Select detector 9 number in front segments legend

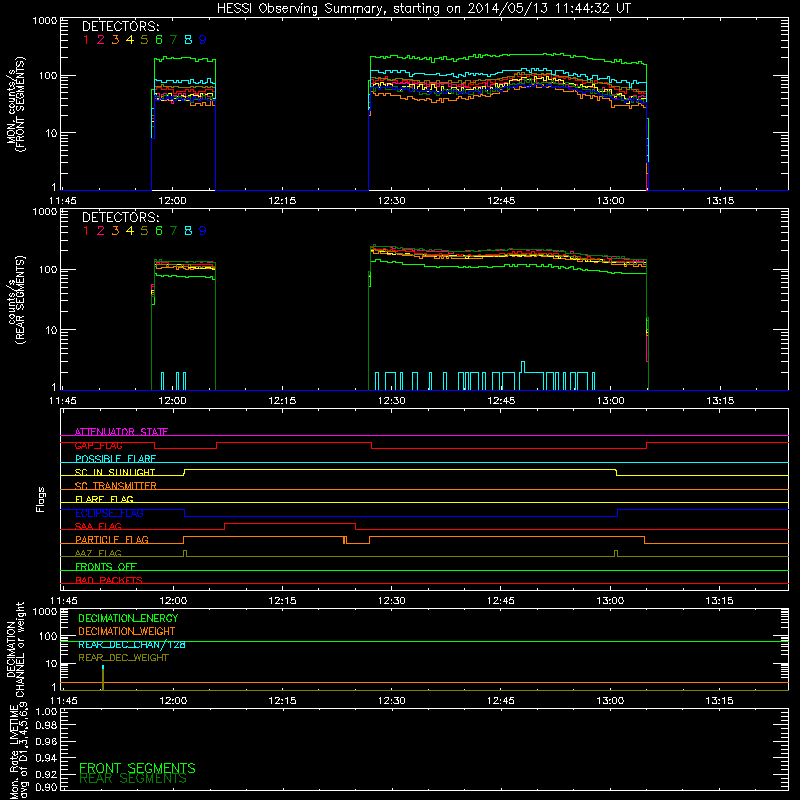coord(203,40)
